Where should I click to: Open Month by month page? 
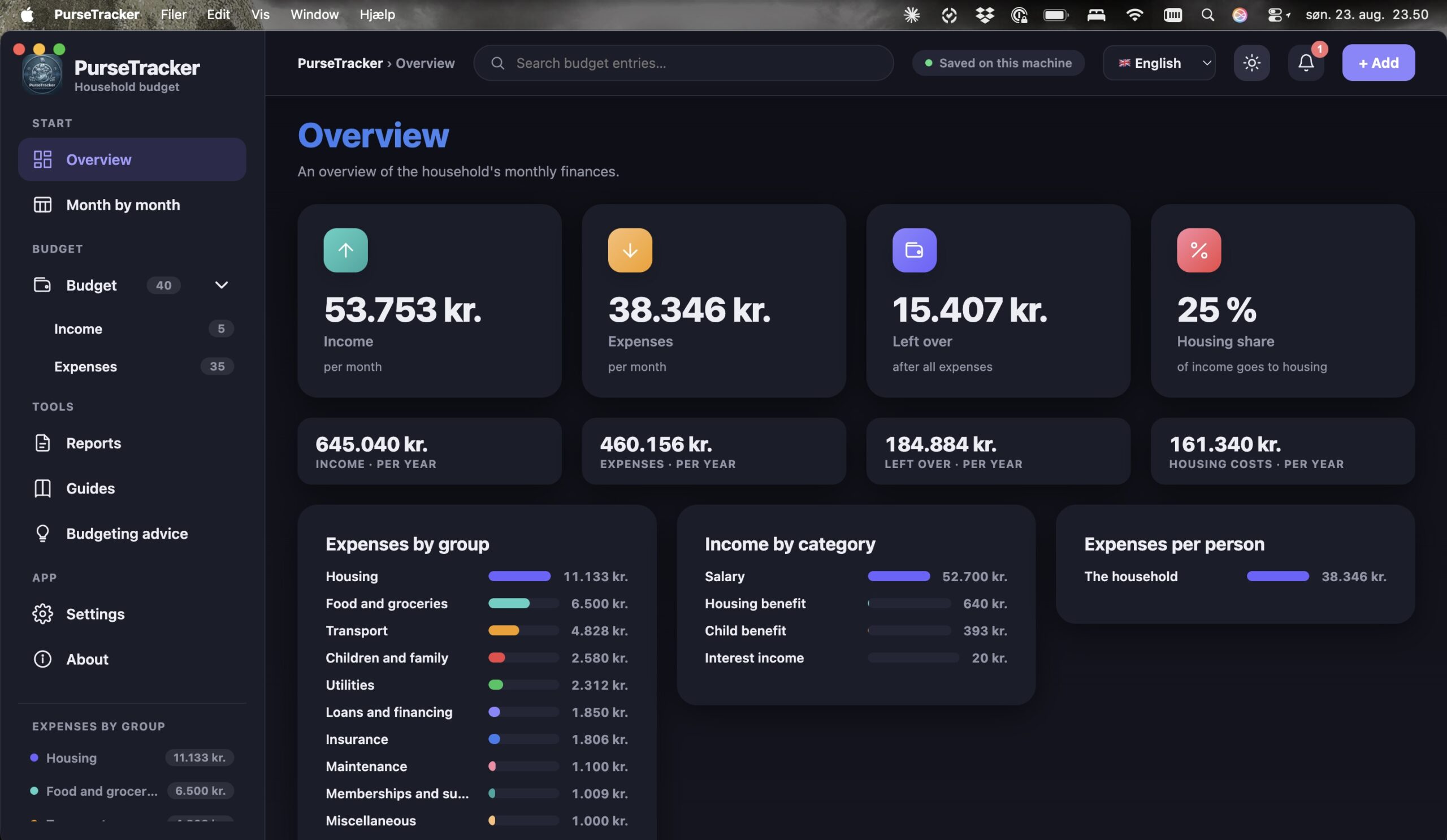[132, 205]
